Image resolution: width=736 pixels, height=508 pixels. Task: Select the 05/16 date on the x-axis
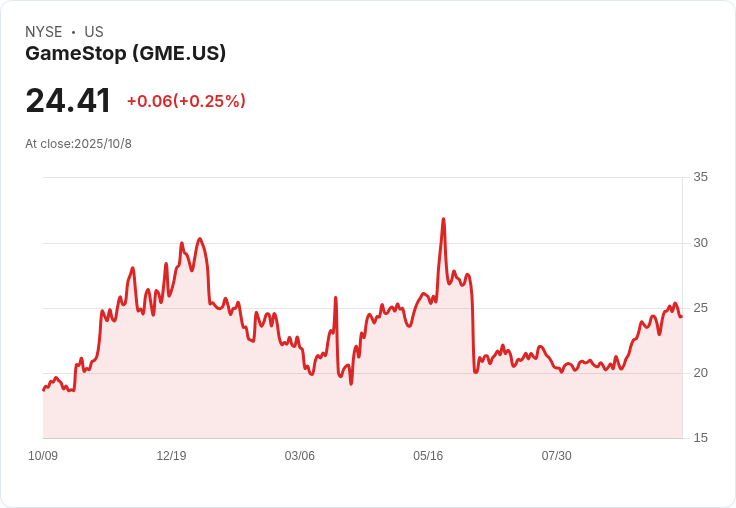(x=428, y=456)
